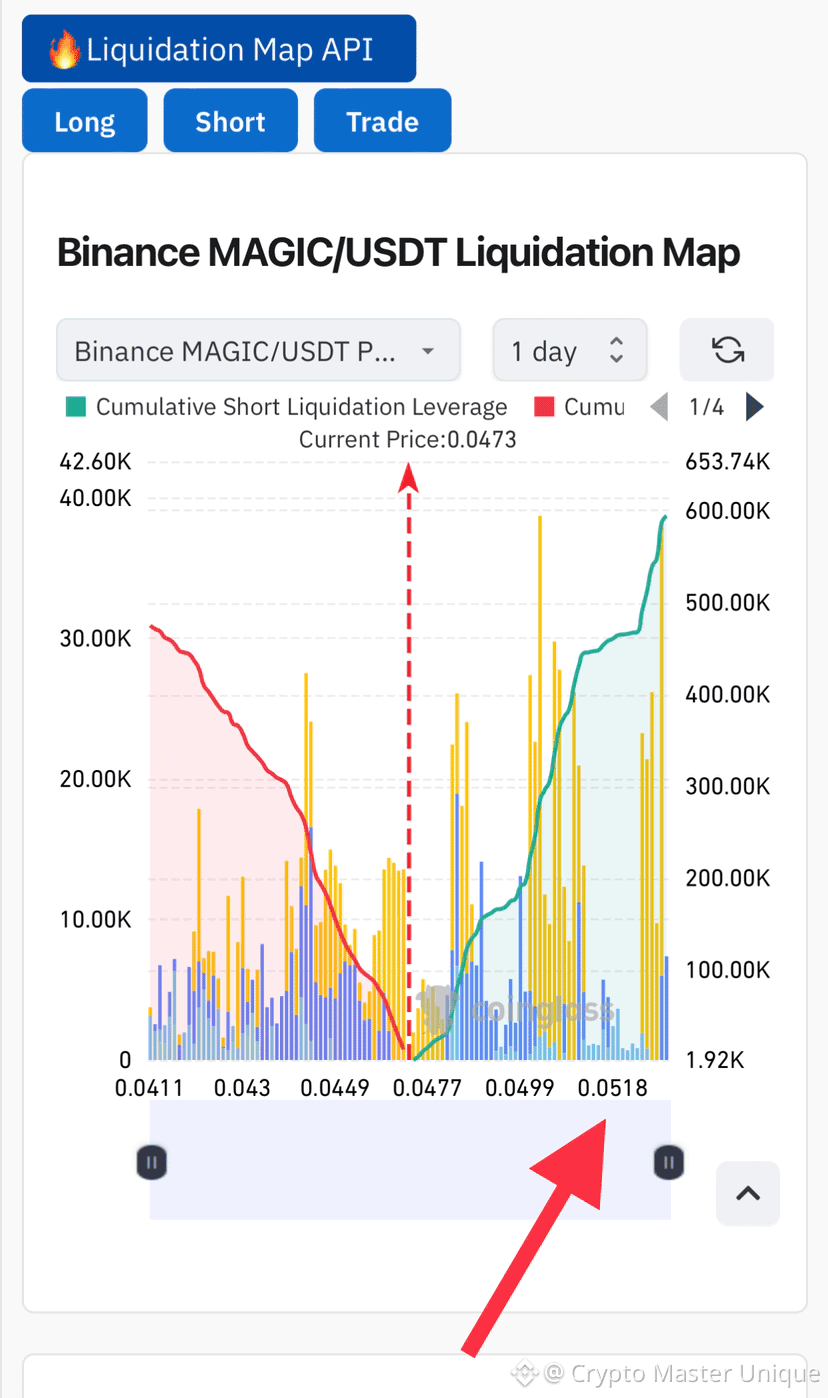Open the Liquidation Map API button
This screenshot has height=1398, width=828.
pos(219,49)
